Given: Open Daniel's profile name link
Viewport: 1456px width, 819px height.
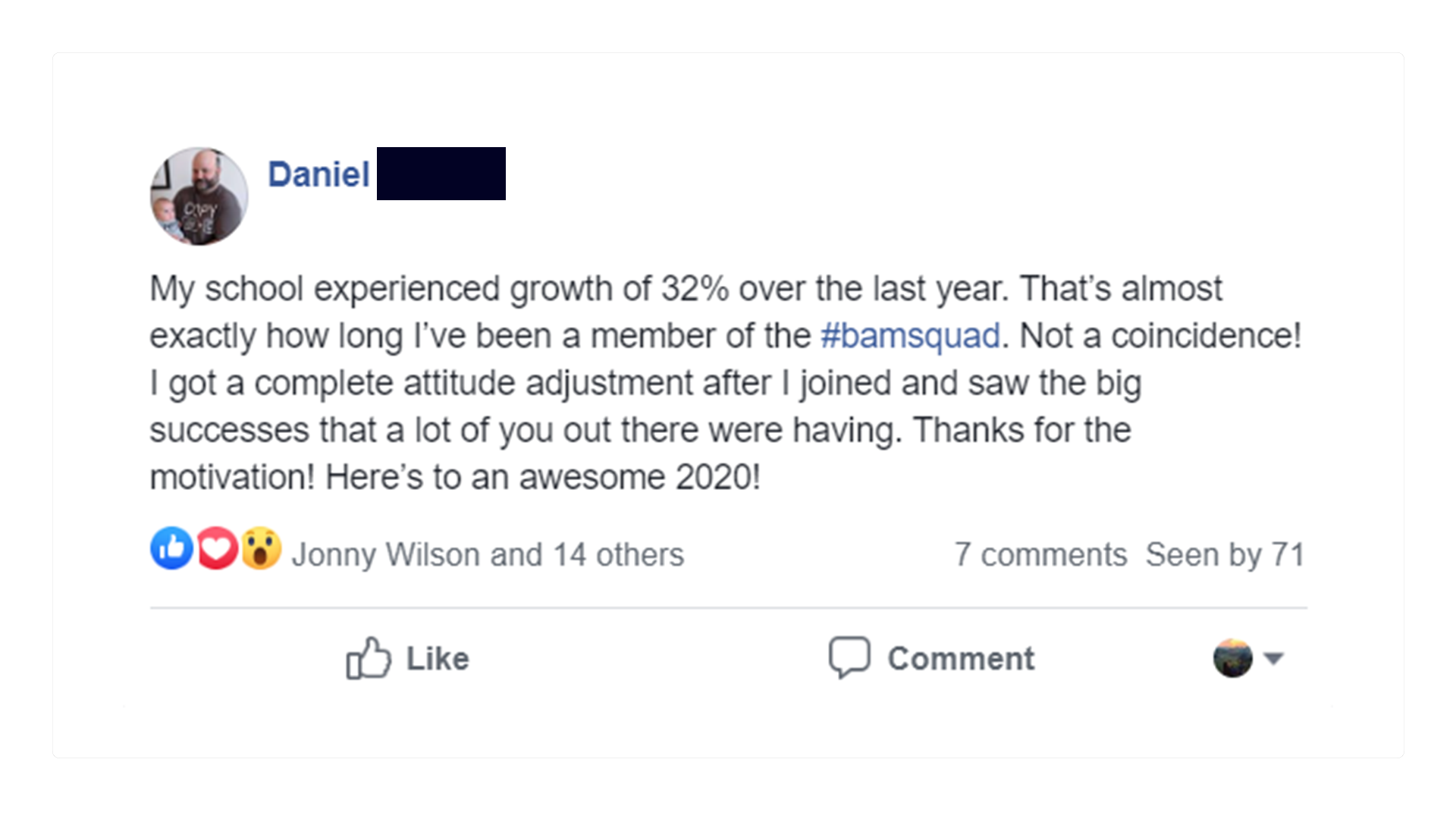Looking at the screenshot, I should tap(318, 174).
